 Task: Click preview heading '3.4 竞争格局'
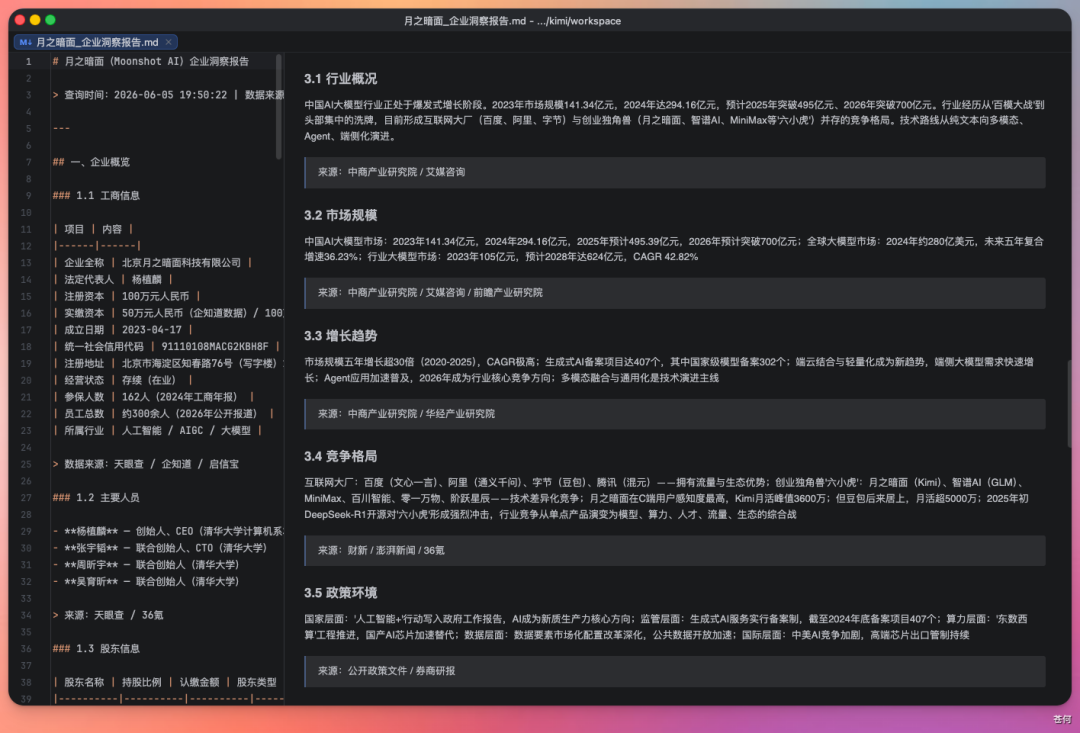point(340,456)
